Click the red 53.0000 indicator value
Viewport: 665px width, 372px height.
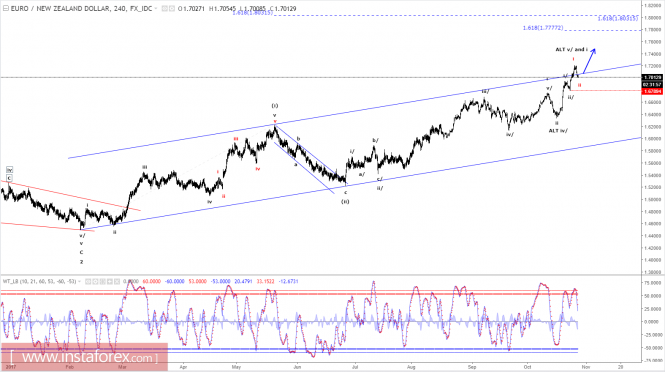197,281
